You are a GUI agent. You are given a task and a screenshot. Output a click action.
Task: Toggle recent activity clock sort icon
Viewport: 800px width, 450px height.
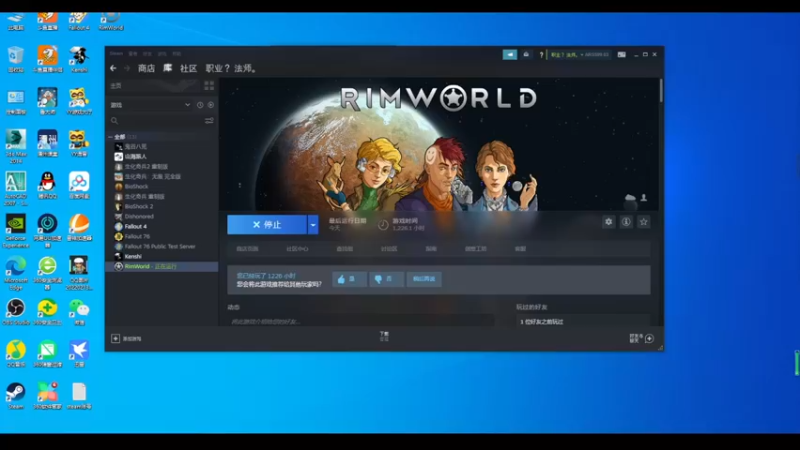200,105
